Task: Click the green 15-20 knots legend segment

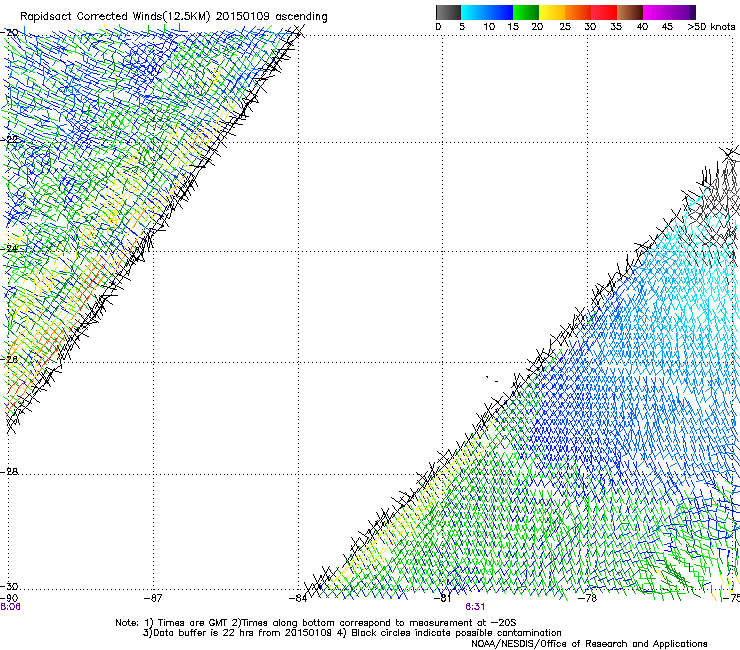Action: [526, 12]
